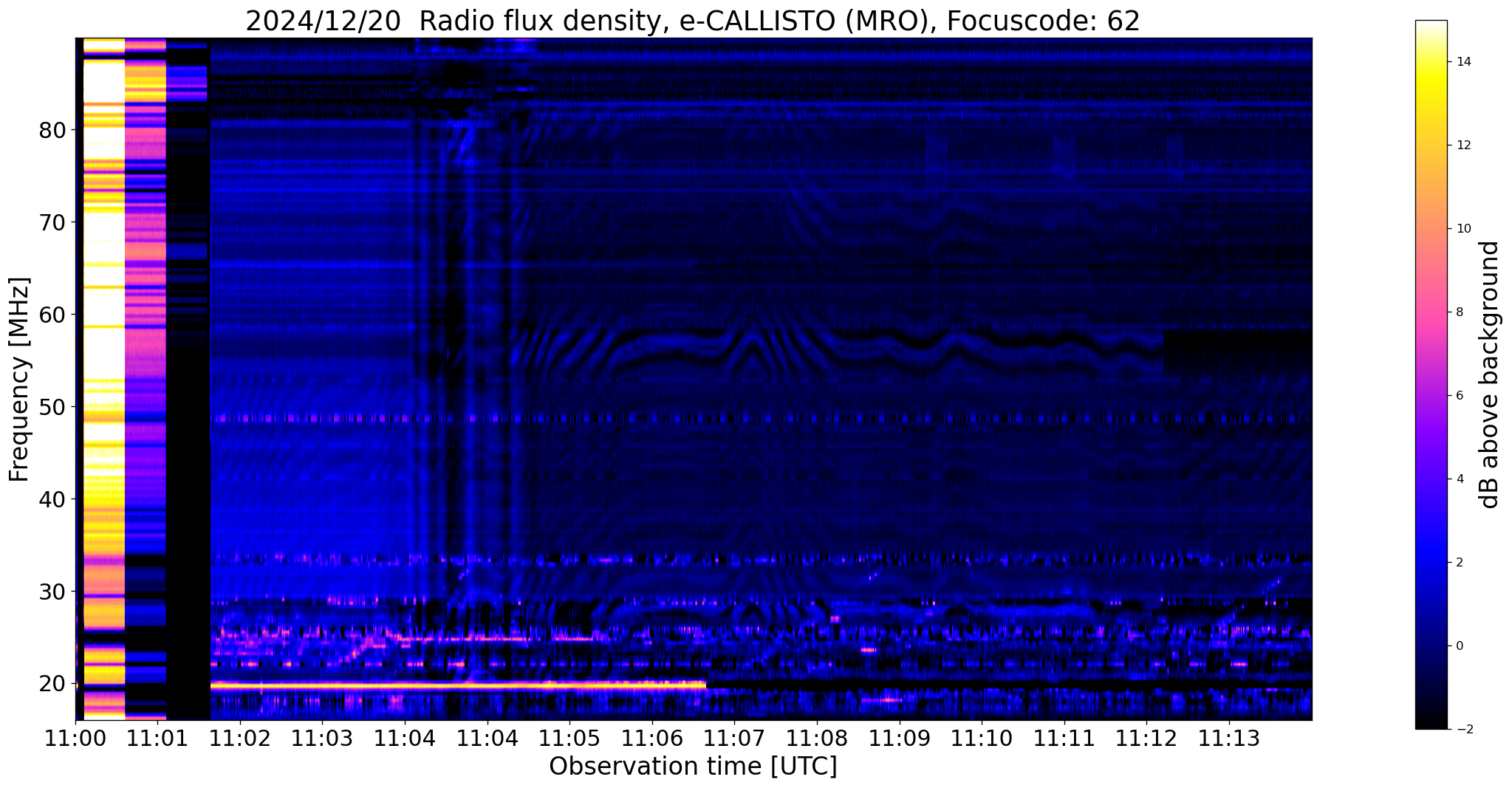Click the 11:03 time tick label
This screenshot has width=1512, height=788.
(322, 738)
